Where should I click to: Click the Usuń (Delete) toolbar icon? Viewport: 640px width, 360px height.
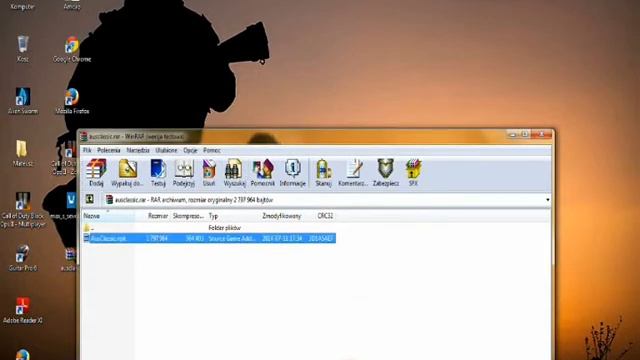[x=209, y=173]
